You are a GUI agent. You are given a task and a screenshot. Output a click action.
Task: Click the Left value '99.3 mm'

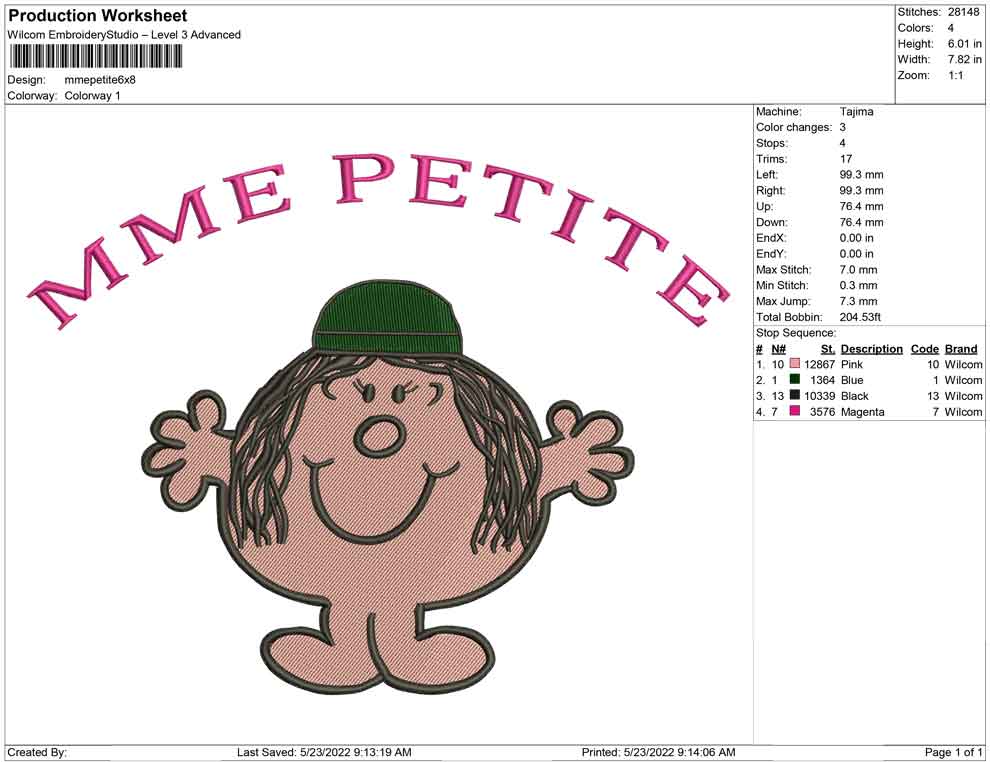coord(861,175)
